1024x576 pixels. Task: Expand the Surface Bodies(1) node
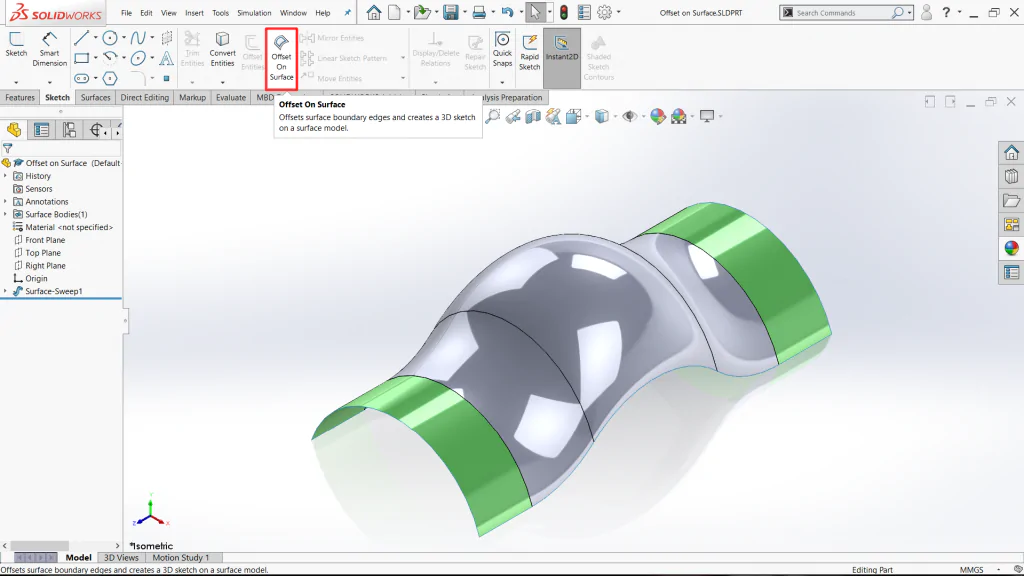pyautogui.click(x=5, y=214)
